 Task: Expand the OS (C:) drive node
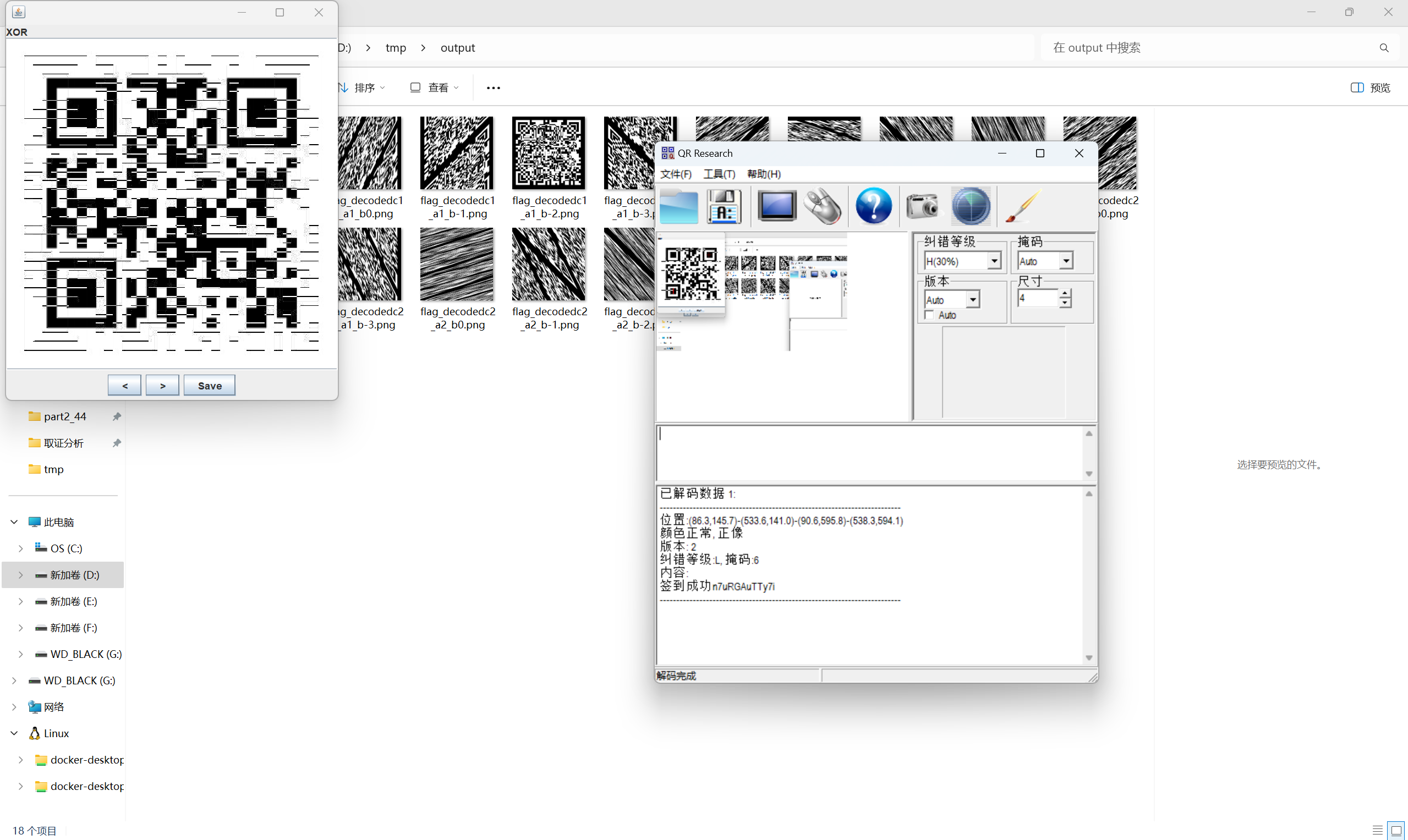pos(20,548)
